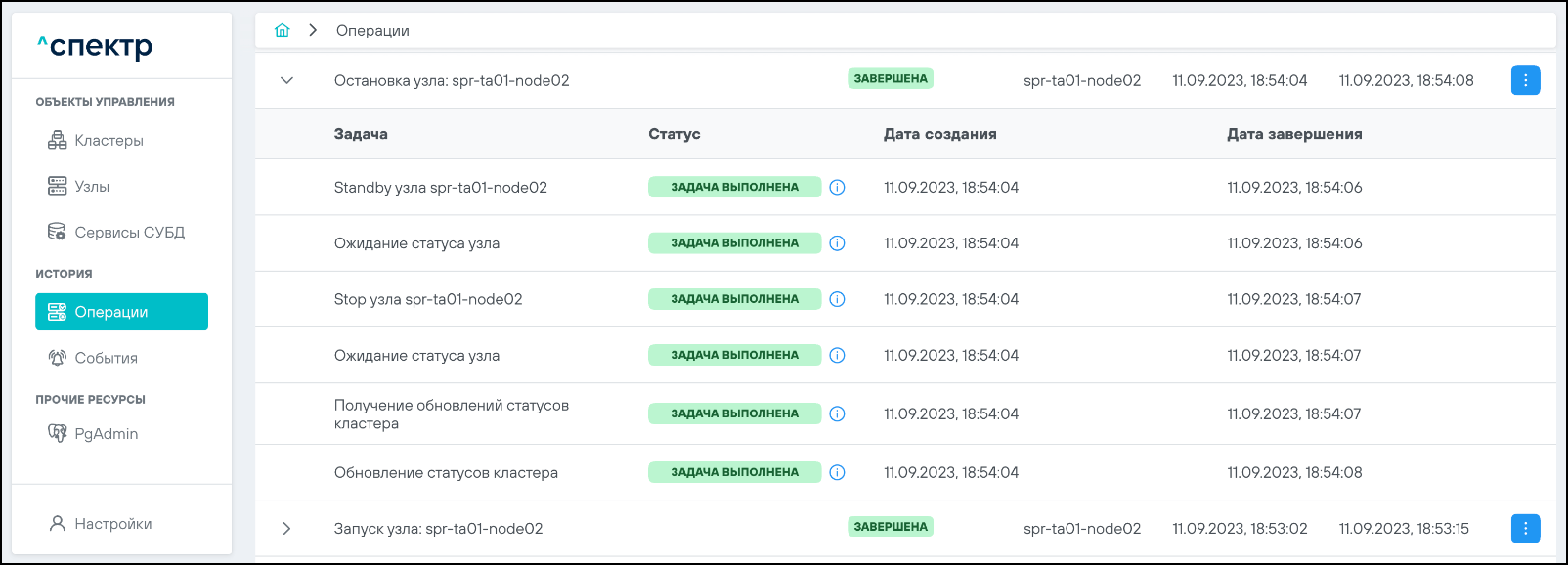The image size is (1568, 565).
Task: Click the home icon in breadcrumb
Action: tap(283, 30)
